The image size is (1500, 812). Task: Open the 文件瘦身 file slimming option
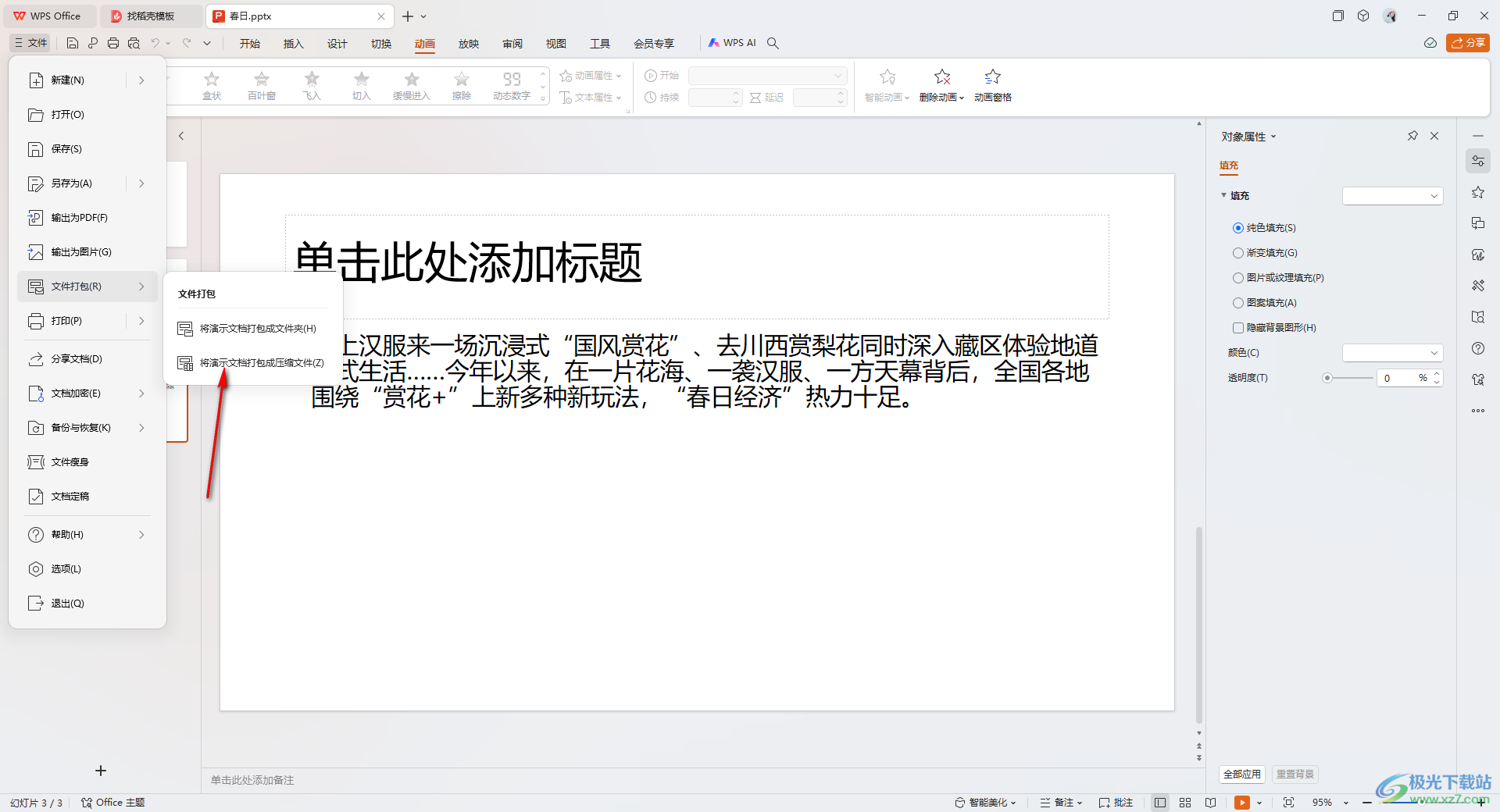[x=70, y=462]
